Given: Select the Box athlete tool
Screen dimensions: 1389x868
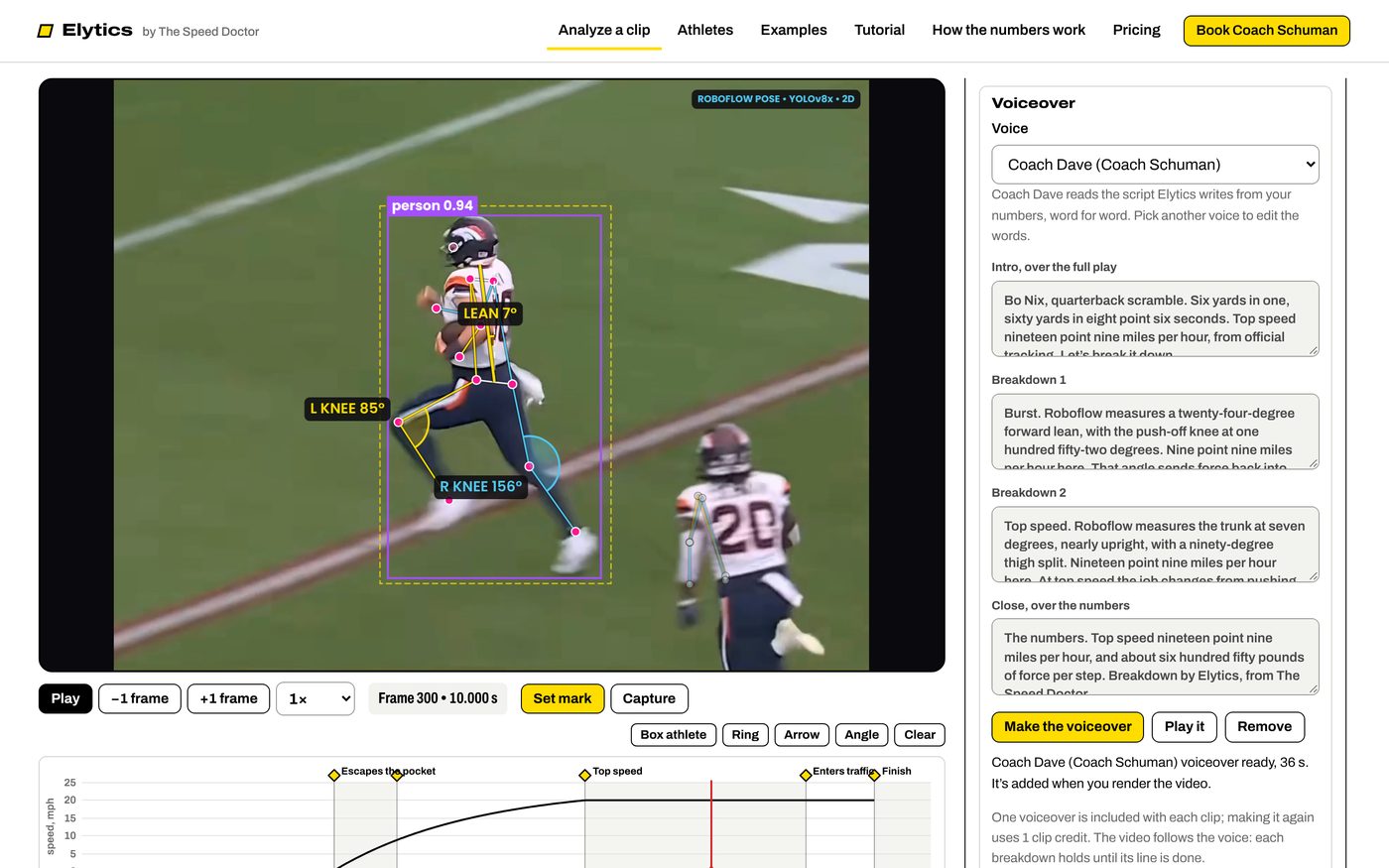Looking at the screenshot, I should coord(673,735).
